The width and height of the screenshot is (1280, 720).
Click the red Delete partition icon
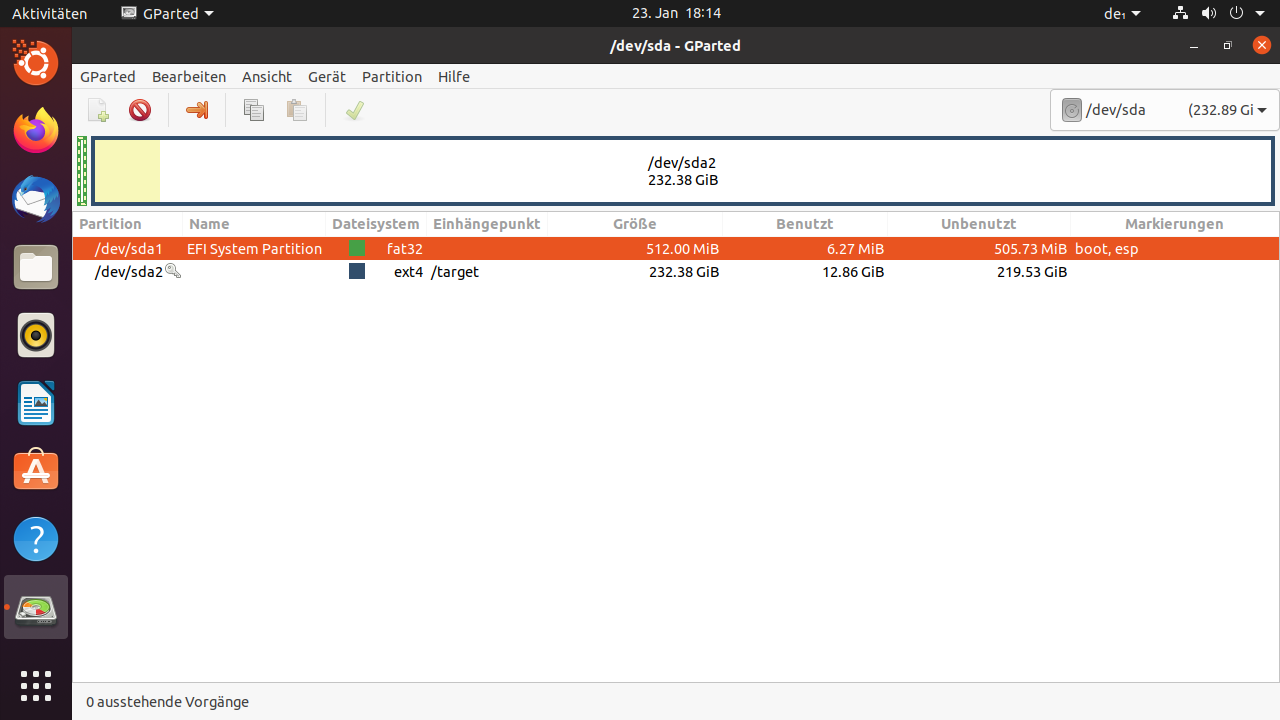tap(140, 110)
